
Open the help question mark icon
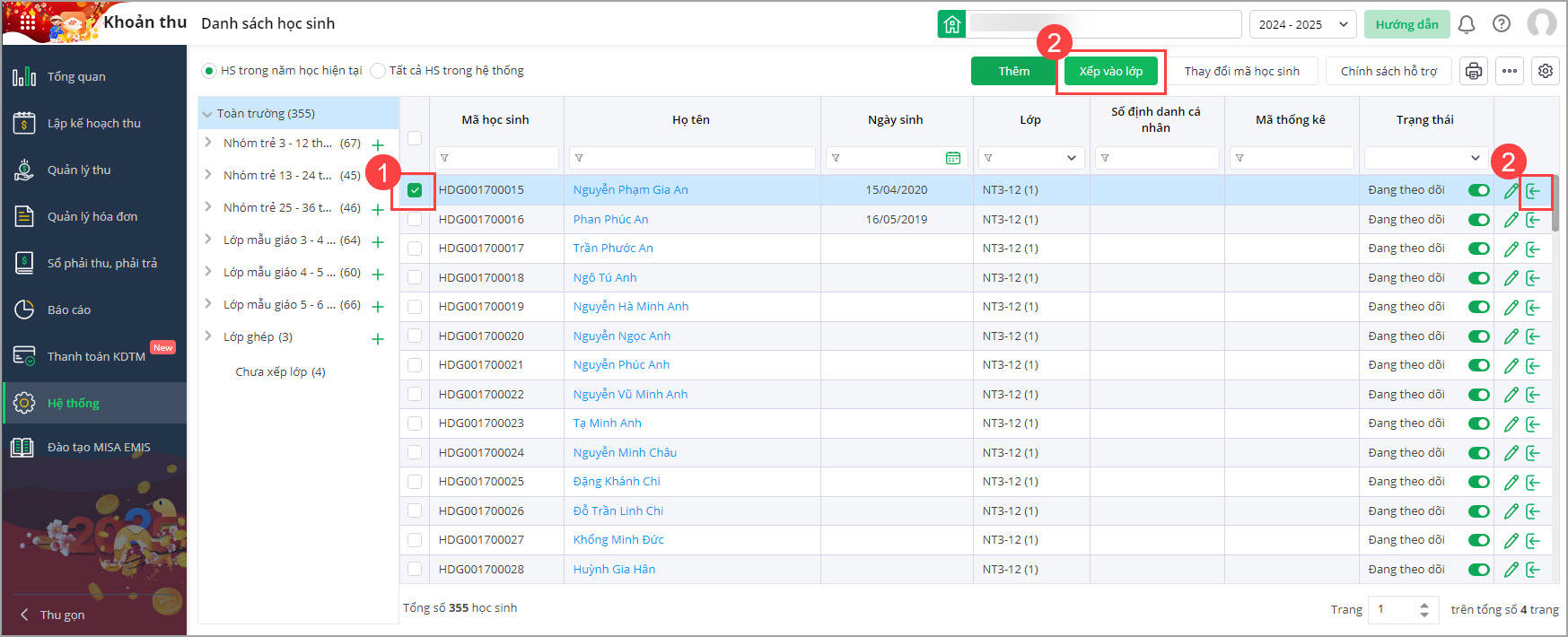pos(1502,24)
